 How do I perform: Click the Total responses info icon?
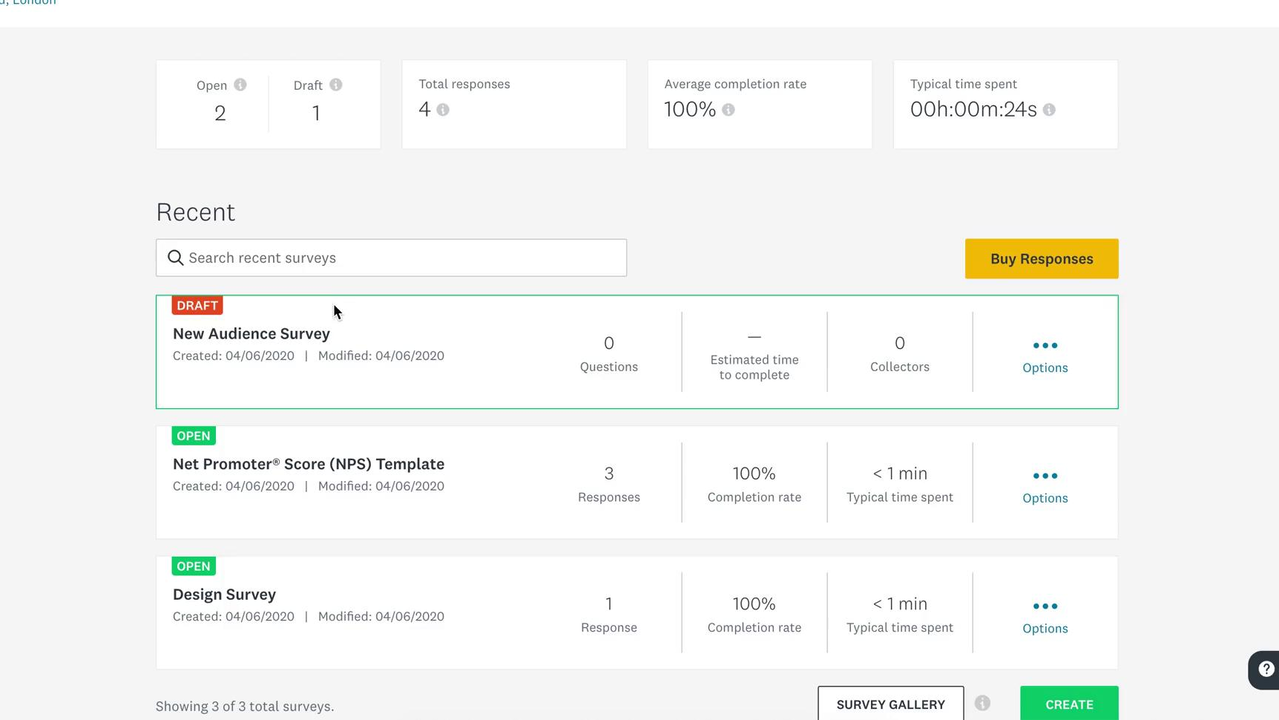coord(443,110)
